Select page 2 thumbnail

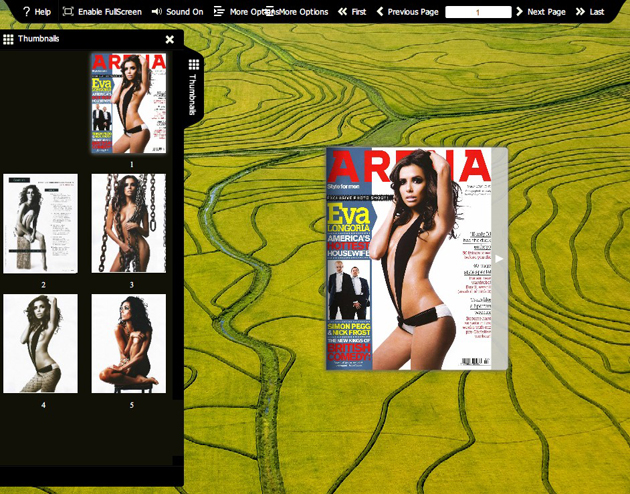click(41, 224)
